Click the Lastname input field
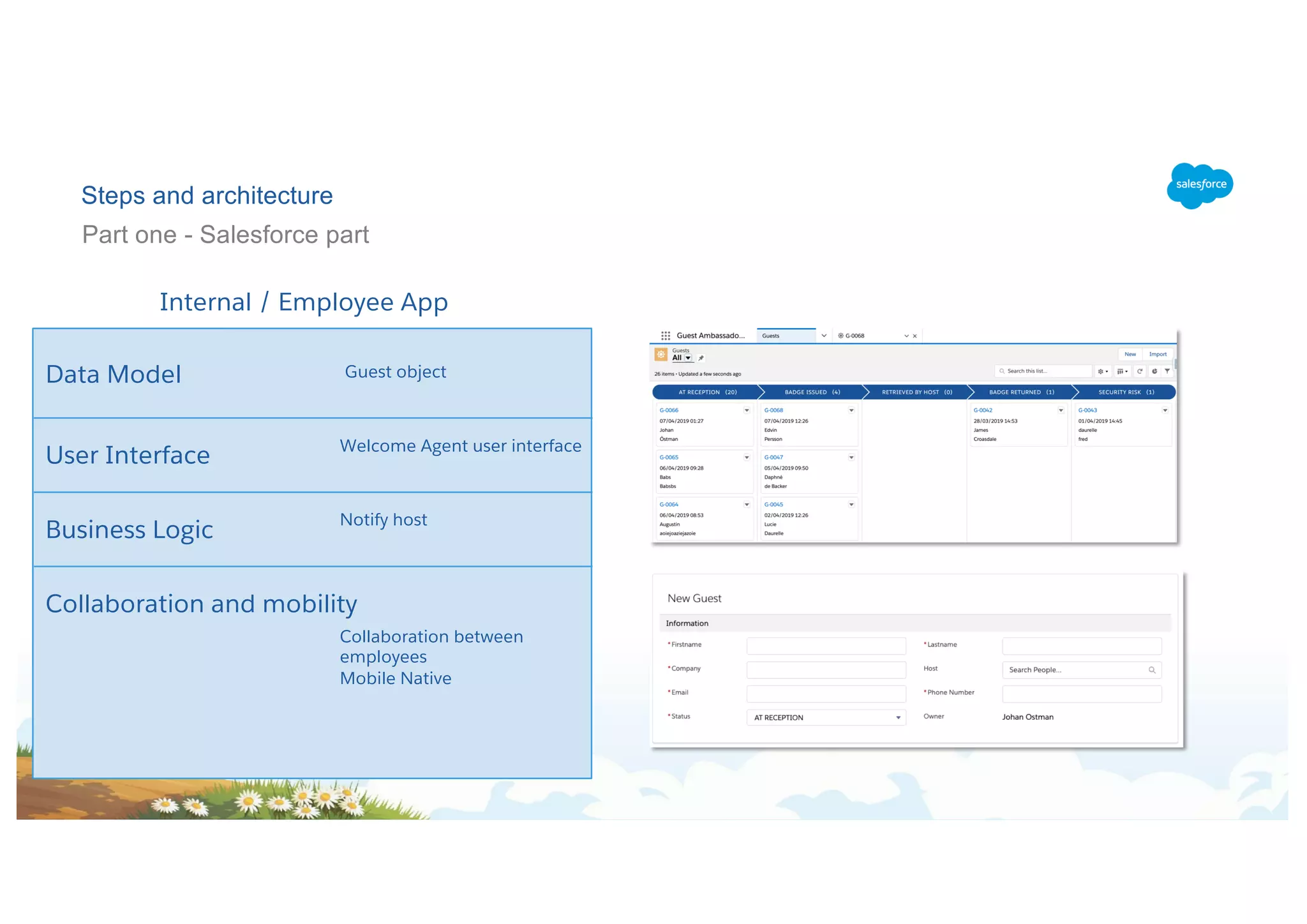 [1082, 646]
